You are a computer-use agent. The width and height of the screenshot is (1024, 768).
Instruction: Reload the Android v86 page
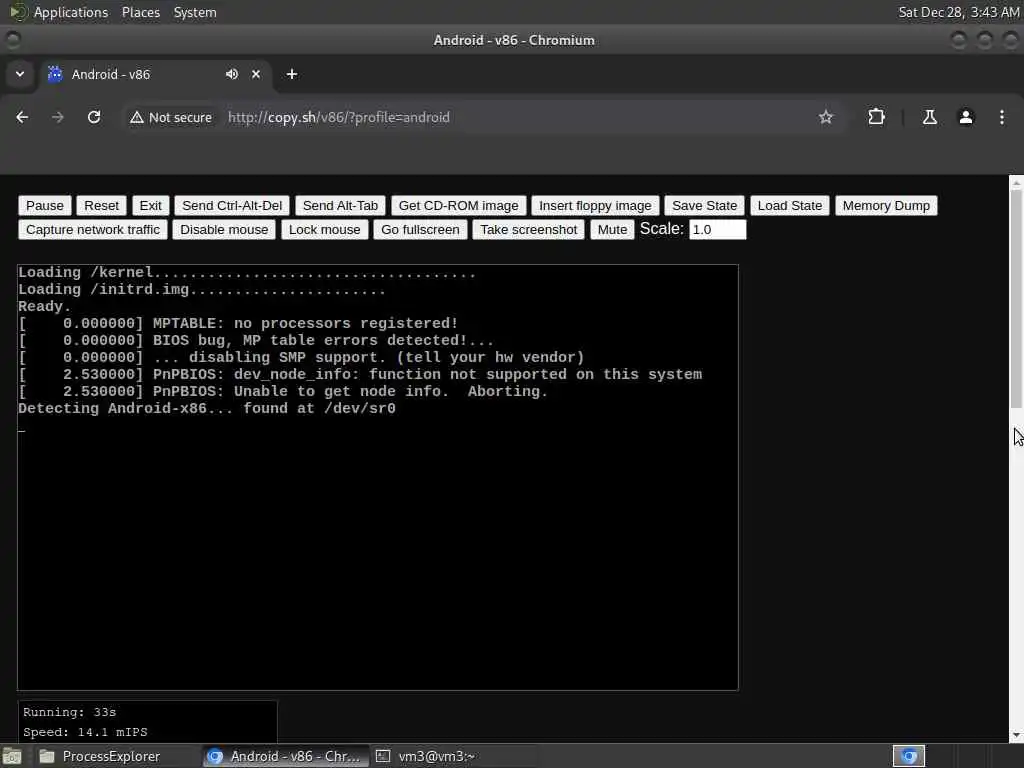[94, 117]
